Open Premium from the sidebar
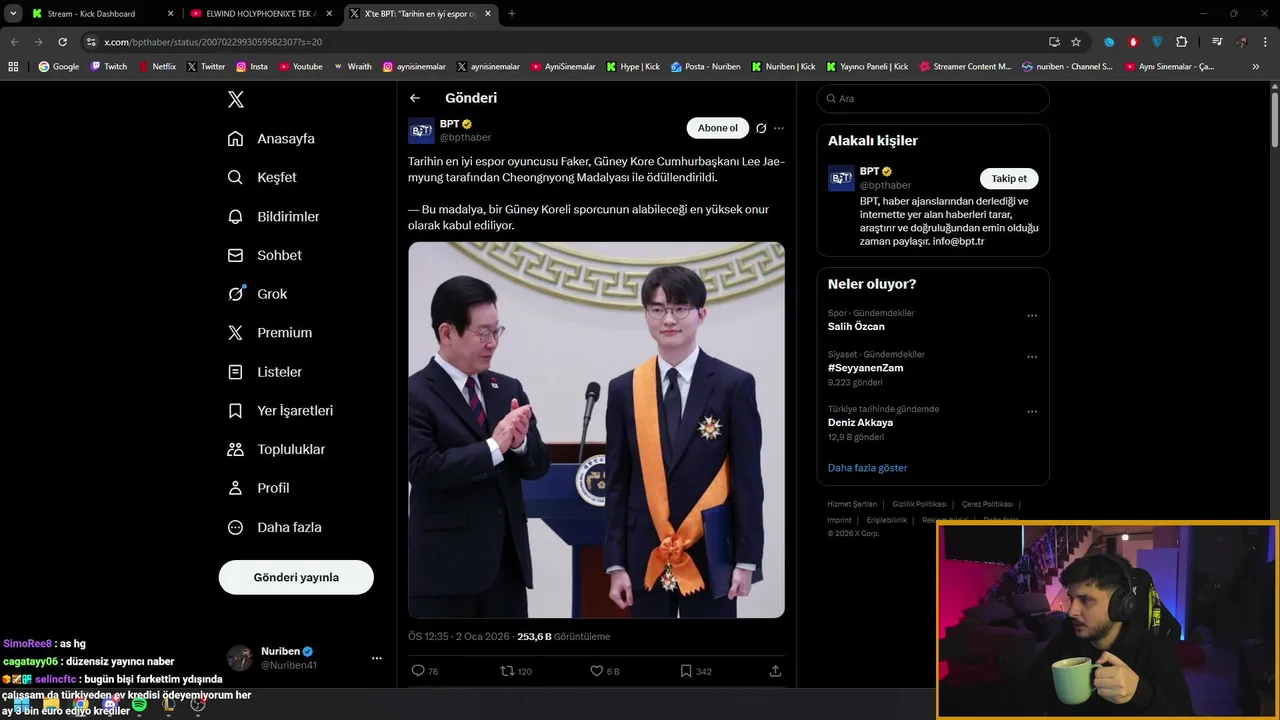The width and height of the screenshot is (1280, 720). click(270, 333)
